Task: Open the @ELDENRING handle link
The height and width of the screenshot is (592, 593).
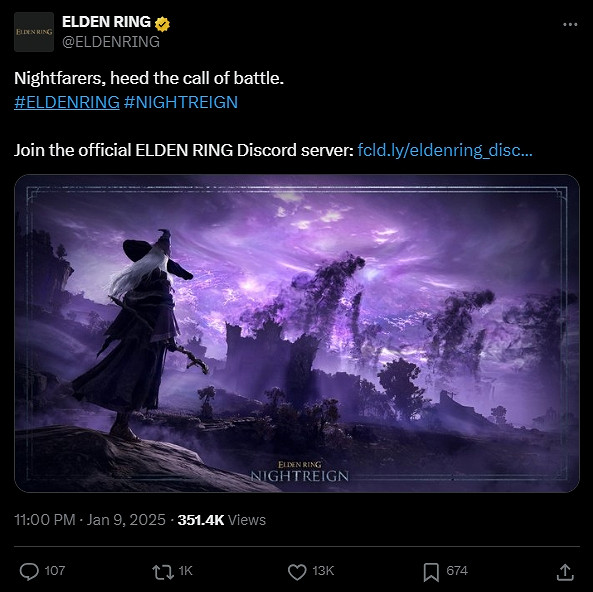Action: [x=111, y=42]
